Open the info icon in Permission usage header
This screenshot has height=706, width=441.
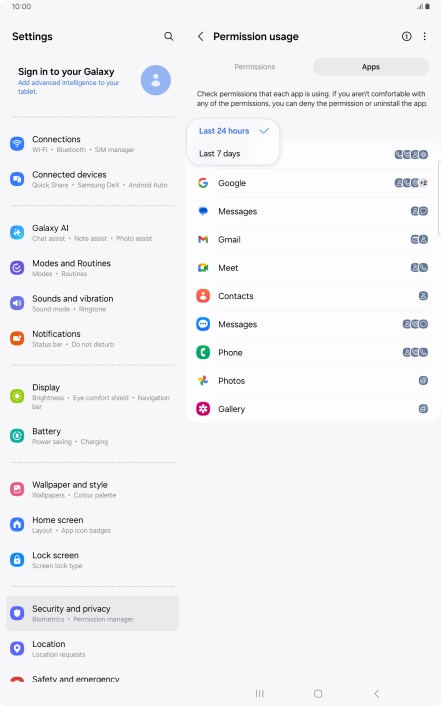coord(406,36)
